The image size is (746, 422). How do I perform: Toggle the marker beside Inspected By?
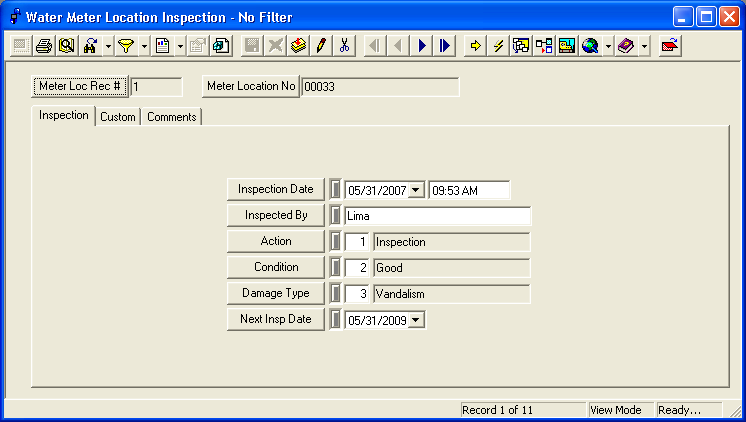coord(335,215)
